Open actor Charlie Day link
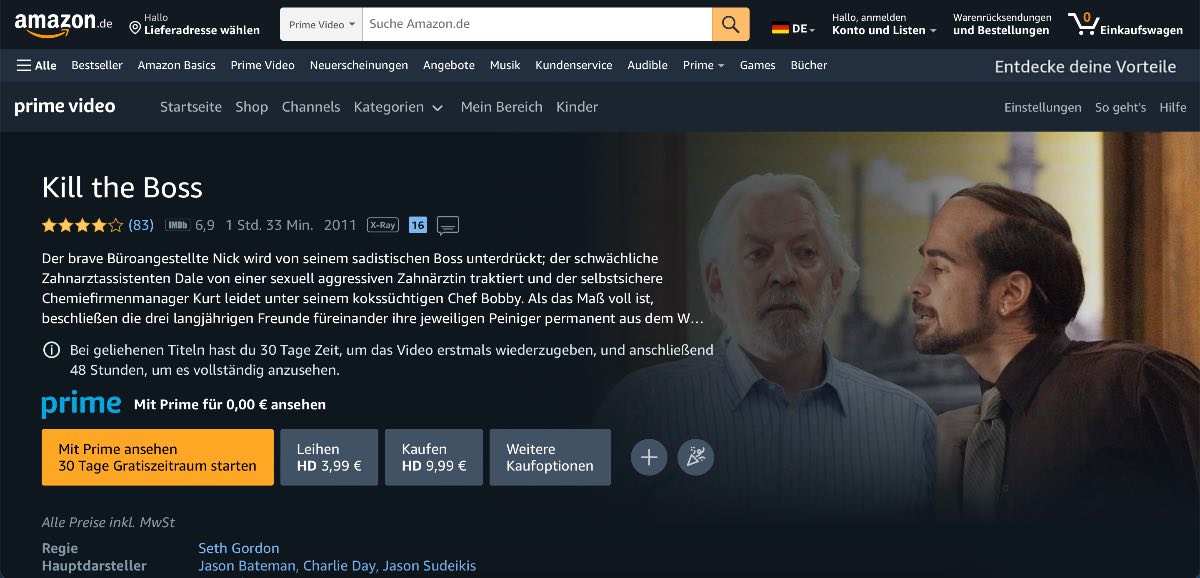The image size is (1200, 578). pyautogui.click(x=339, y=566)
